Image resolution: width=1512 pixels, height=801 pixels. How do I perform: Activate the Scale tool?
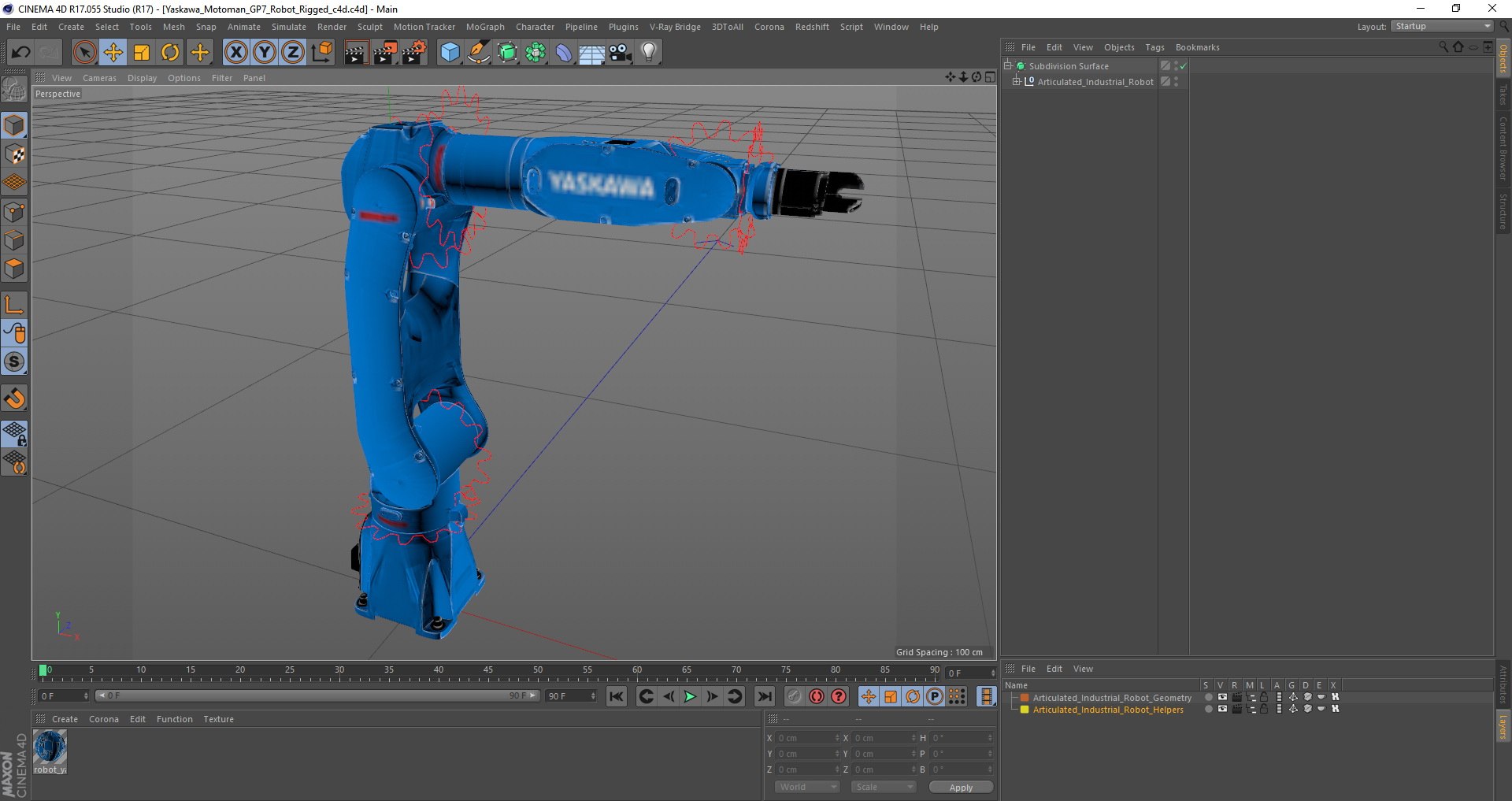pos(142,53)
